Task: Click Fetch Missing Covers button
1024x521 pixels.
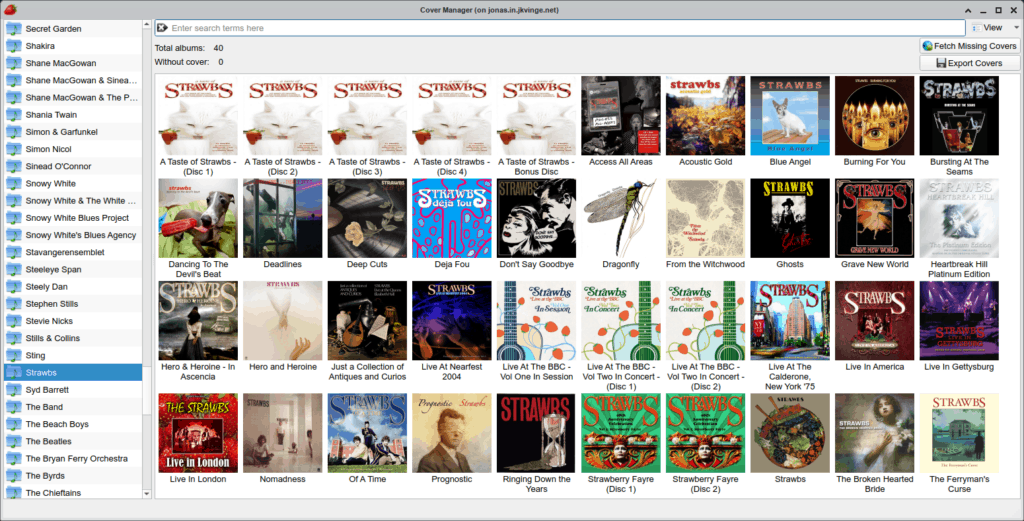Action: tap(970, 46)
